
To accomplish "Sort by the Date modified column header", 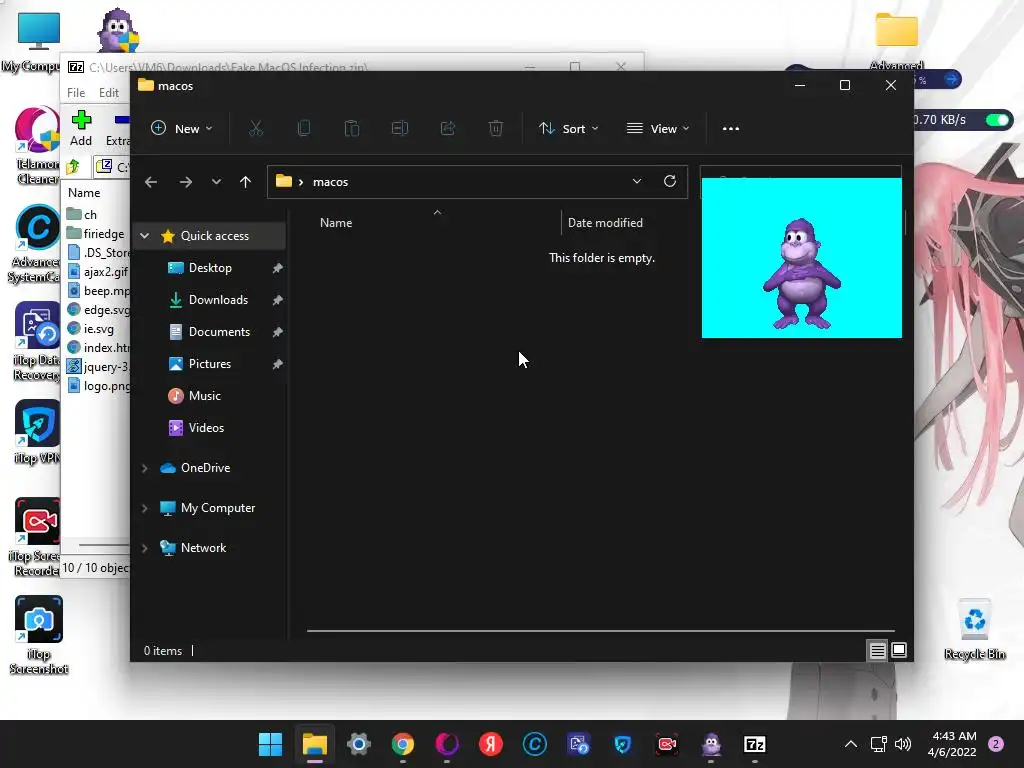I will click(x=605, y=223).
